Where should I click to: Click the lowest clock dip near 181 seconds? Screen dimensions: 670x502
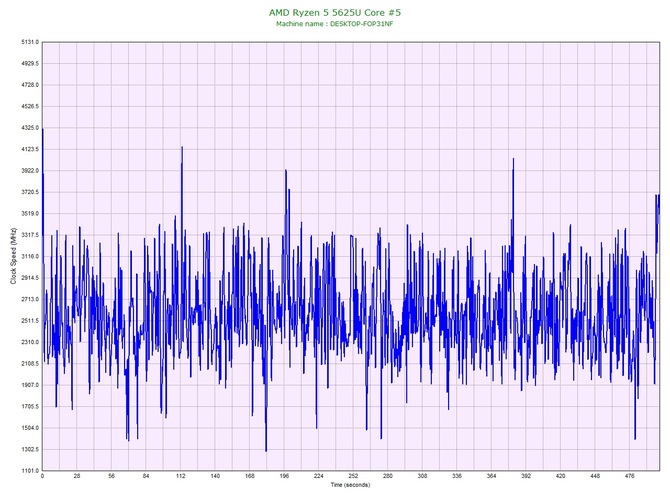coord(266,451)
